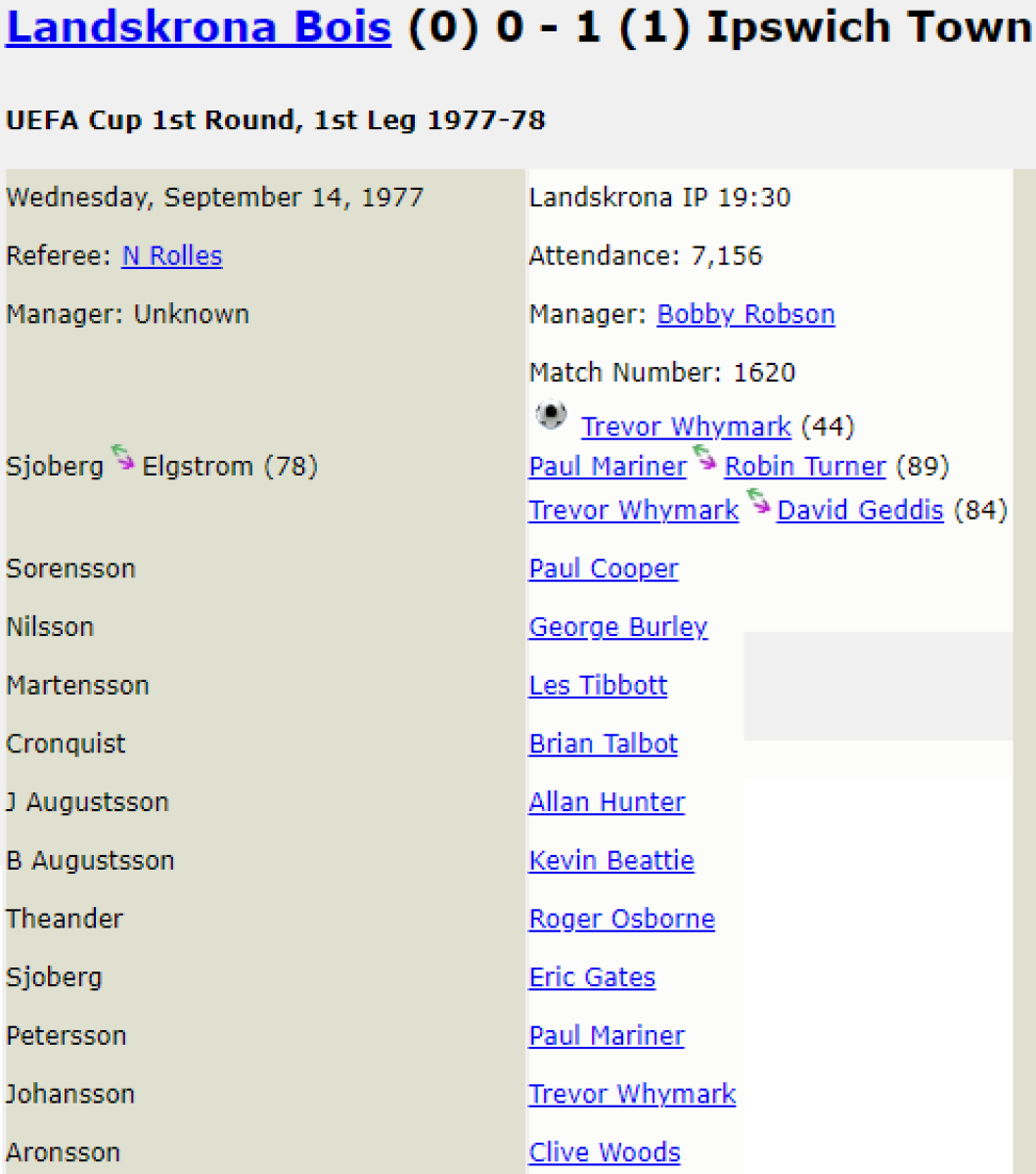Image resolution: width=1036 pixels, height=1174 pixels.
Task: View Kevin Beattie's profile
Action: coord(611,861)
